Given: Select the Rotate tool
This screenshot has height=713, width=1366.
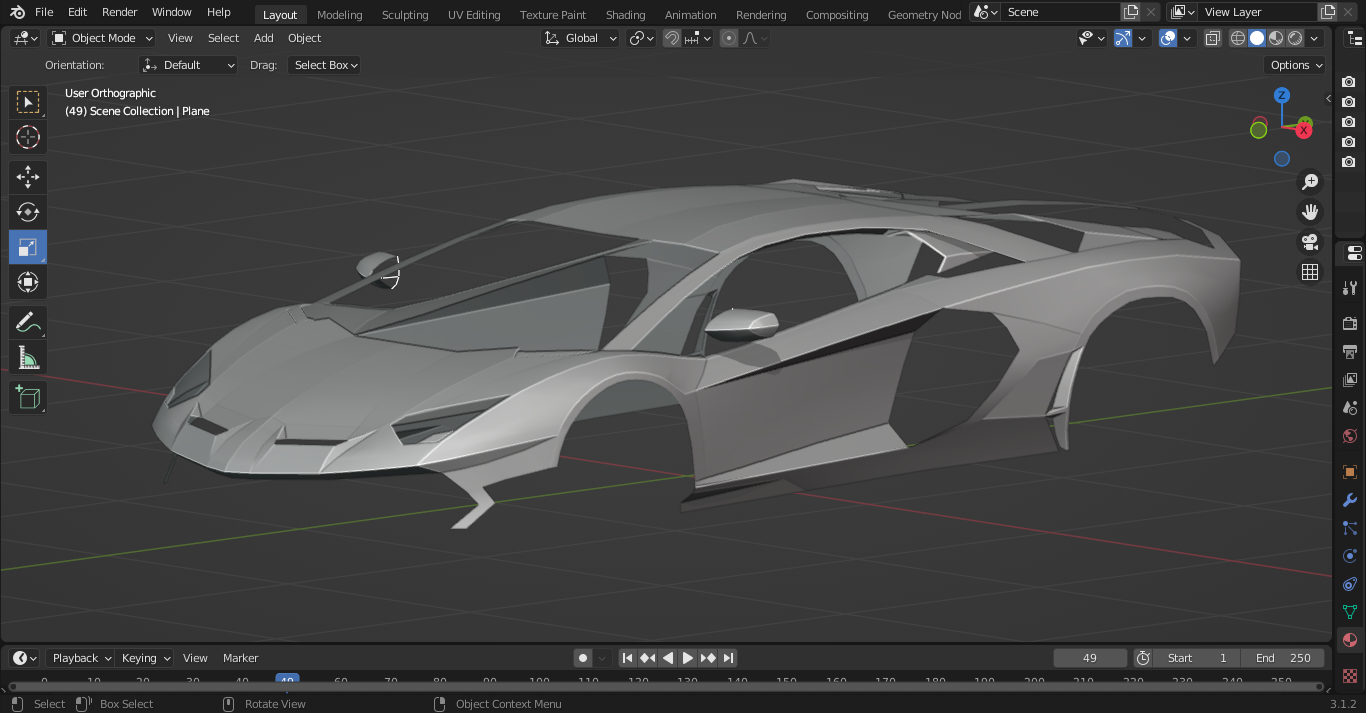Looking at the screenshot, I should click(28, 212).
